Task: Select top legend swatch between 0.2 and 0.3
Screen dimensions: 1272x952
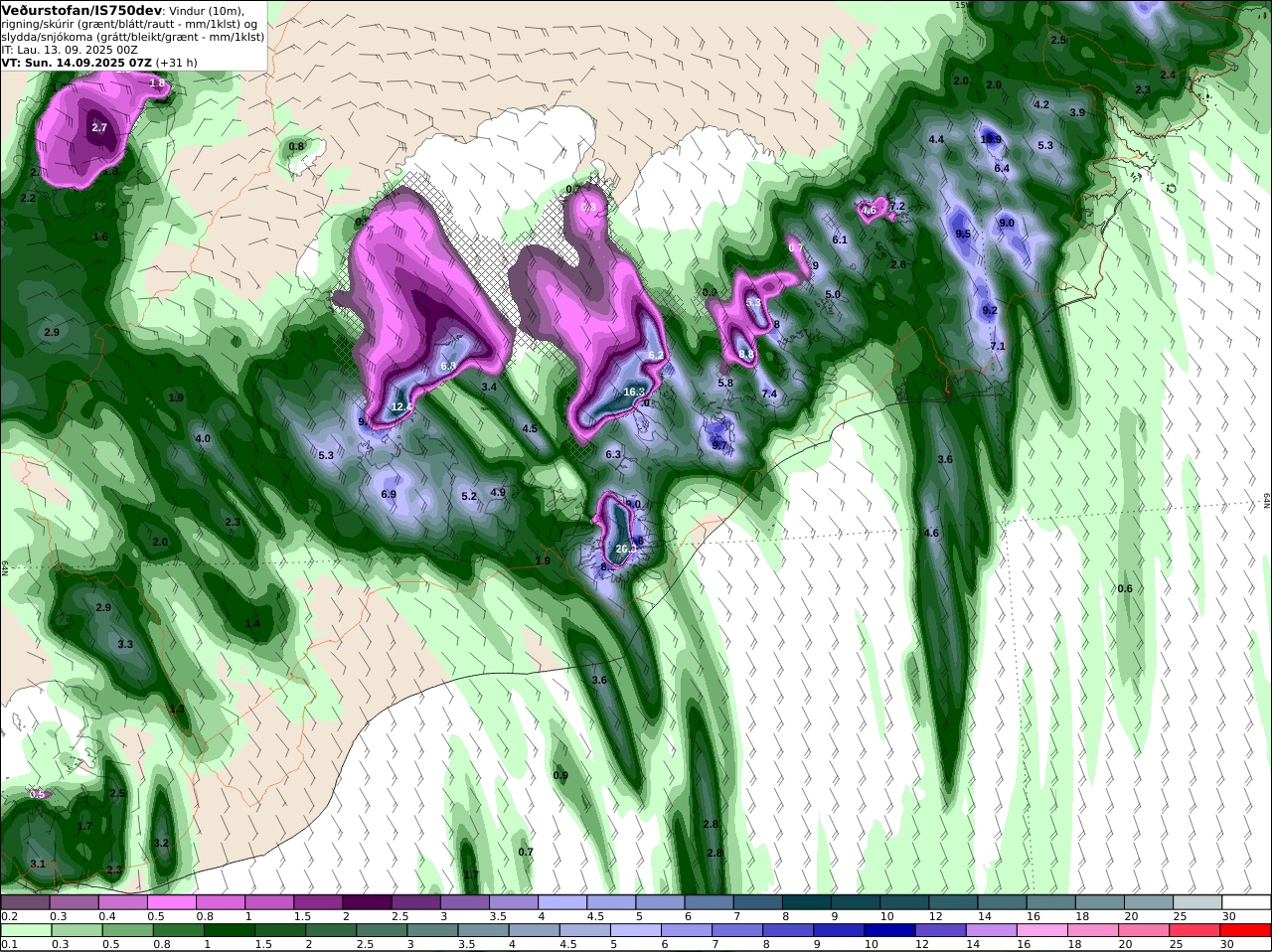Action: pos(25,901)
